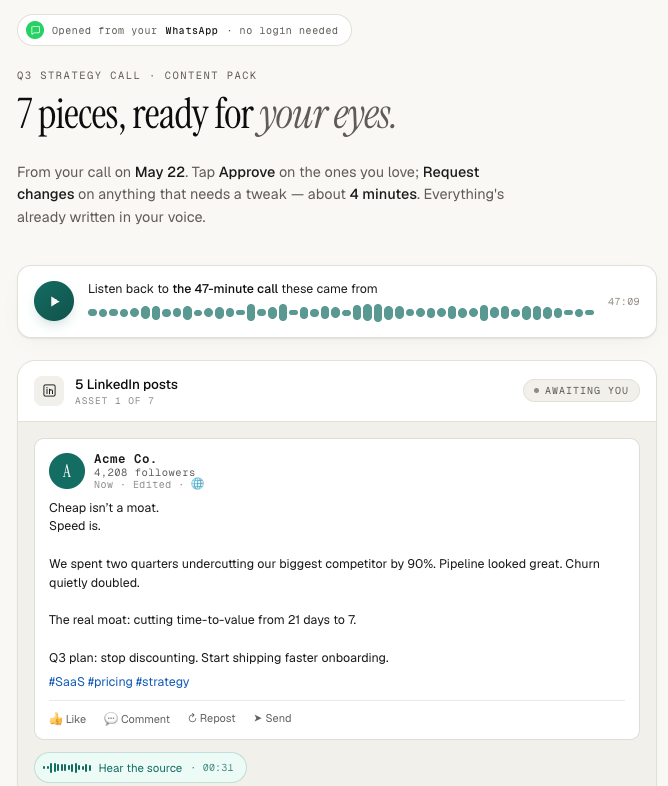Click the LinkedIn logo icon

click(49, 390)
